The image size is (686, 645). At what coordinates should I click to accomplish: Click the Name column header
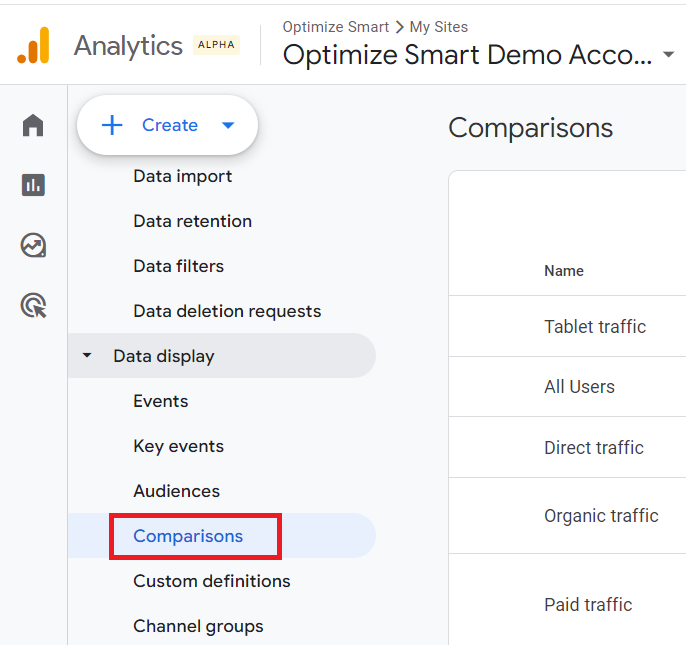click(564, 271)
